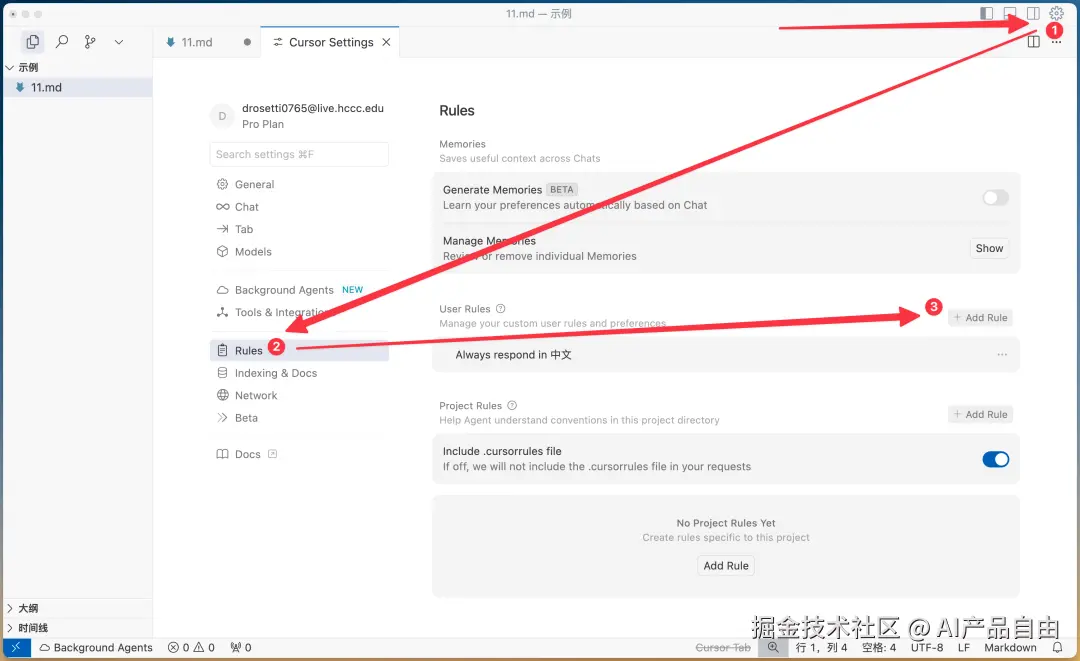Select the Rules settings section
Screen dimensions: 1080x661
299,350
